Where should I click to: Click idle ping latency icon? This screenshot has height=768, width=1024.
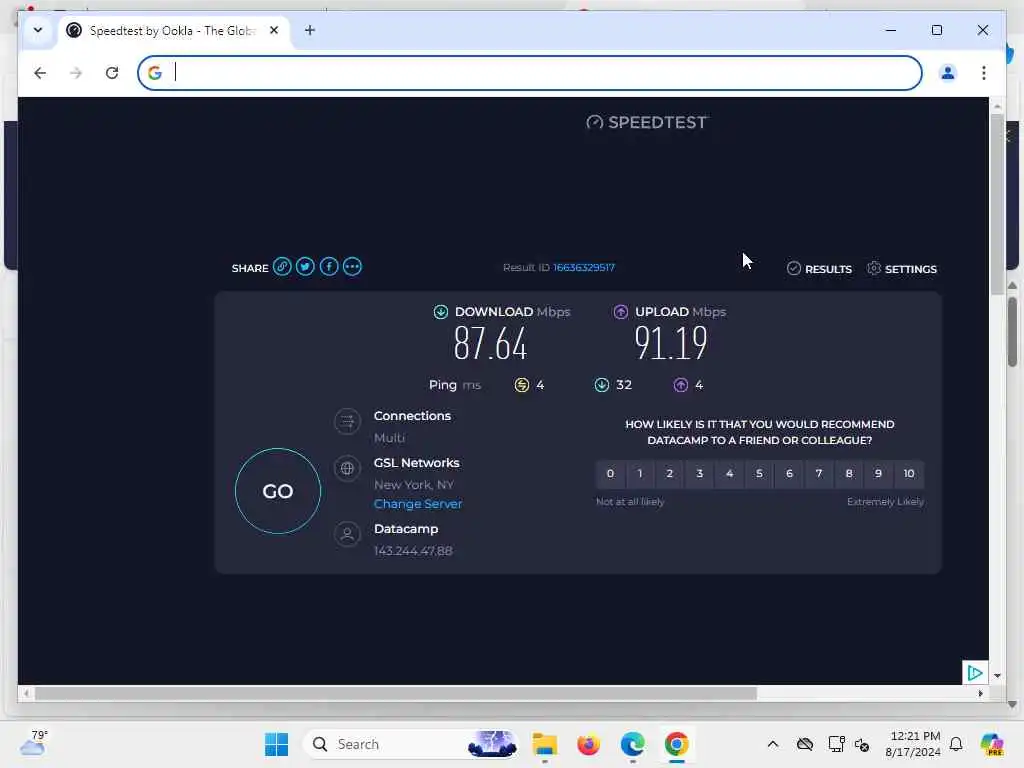click(x=521, y=385)
